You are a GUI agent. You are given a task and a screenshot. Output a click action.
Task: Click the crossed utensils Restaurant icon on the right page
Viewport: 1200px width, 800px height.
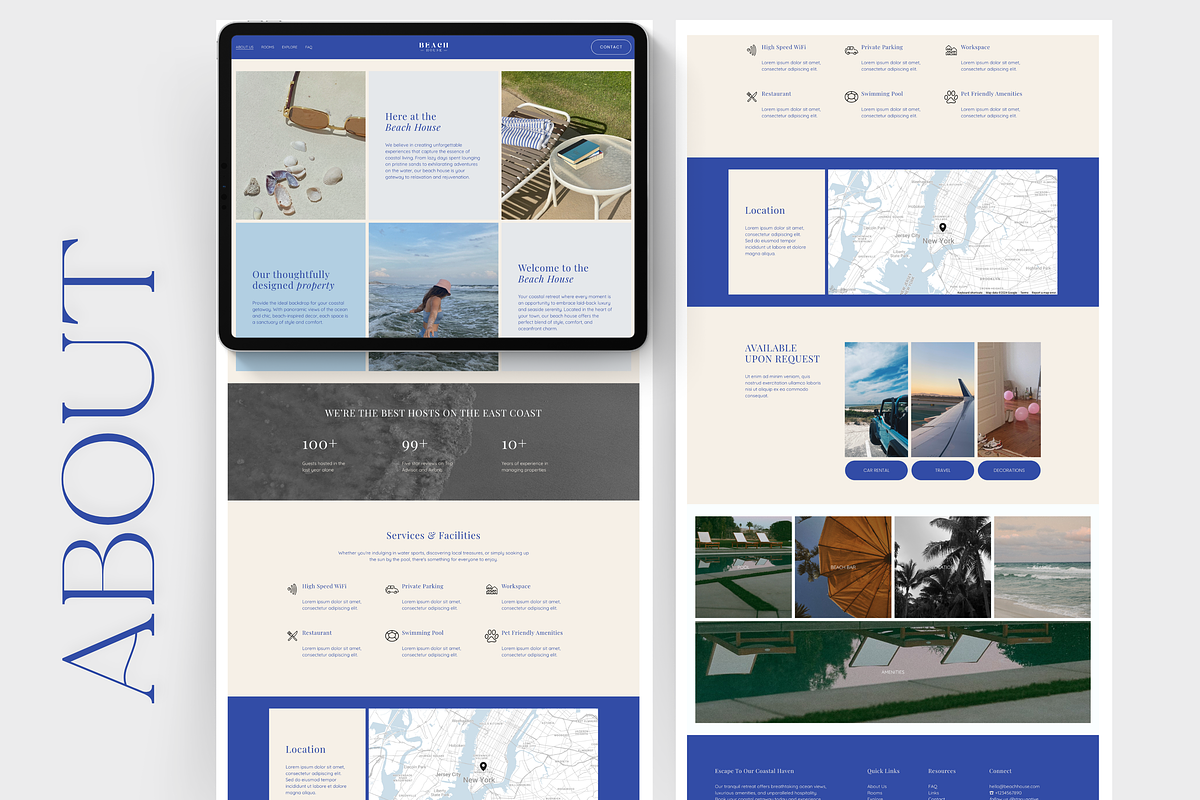(752, 96)
